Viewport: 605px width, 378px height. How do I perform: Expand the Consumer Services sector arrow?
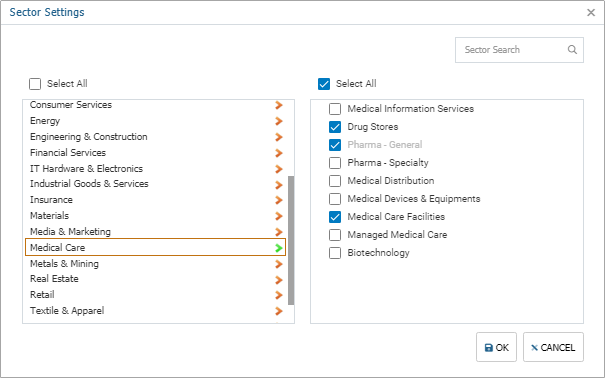tap(279, 105)
